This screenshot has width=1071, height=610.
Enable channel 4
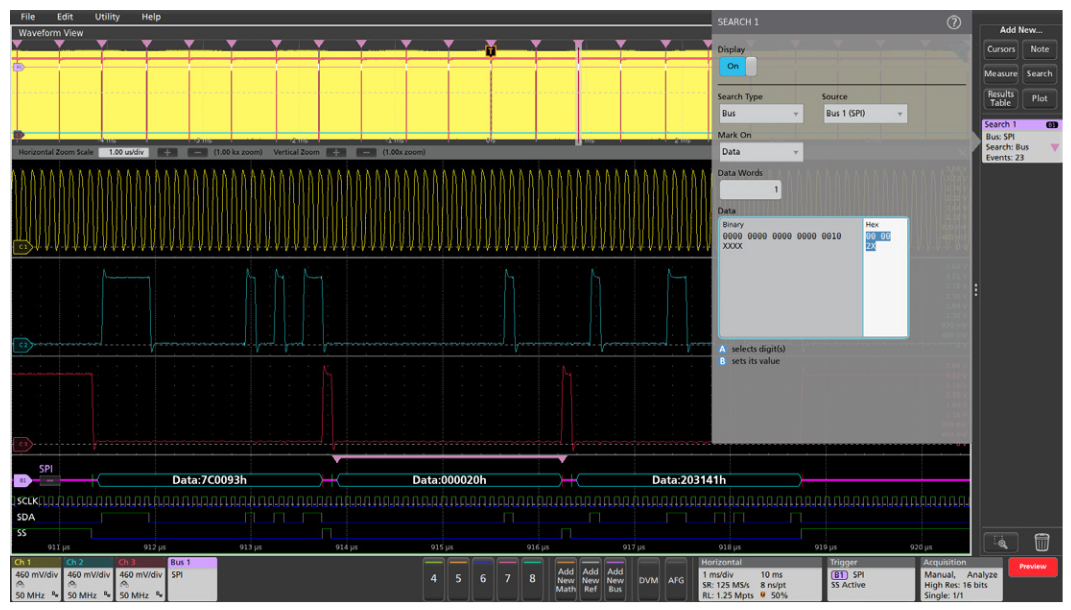433,579
